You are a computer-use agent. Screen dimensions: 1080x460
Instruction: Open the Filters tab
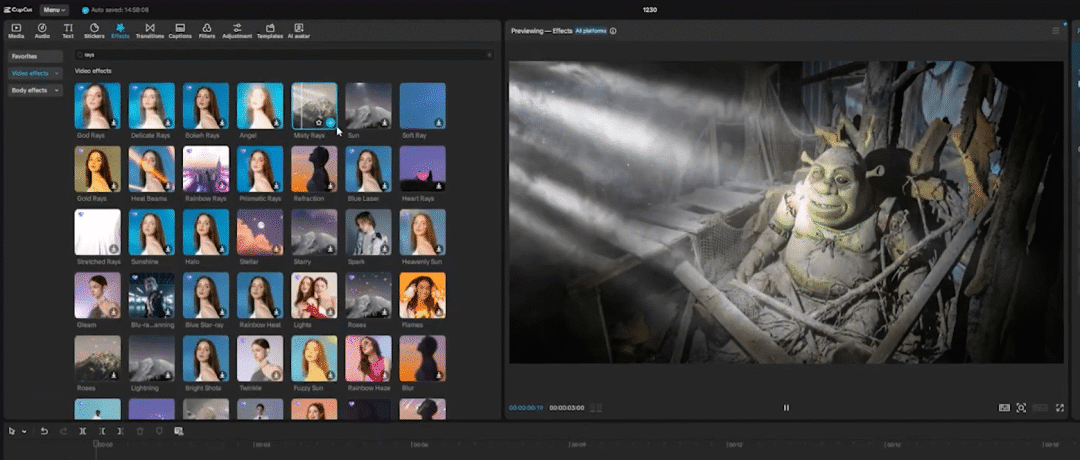(207, 31)
